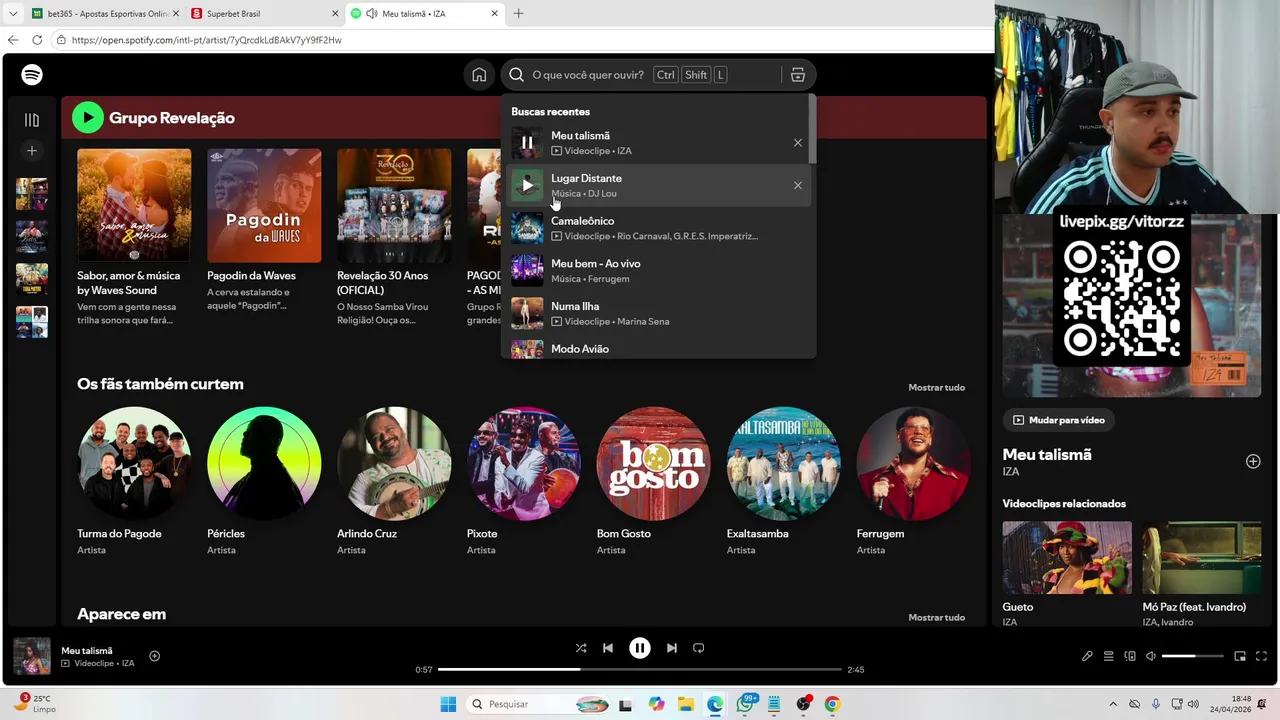Reload the page

[x=37, y=40]
